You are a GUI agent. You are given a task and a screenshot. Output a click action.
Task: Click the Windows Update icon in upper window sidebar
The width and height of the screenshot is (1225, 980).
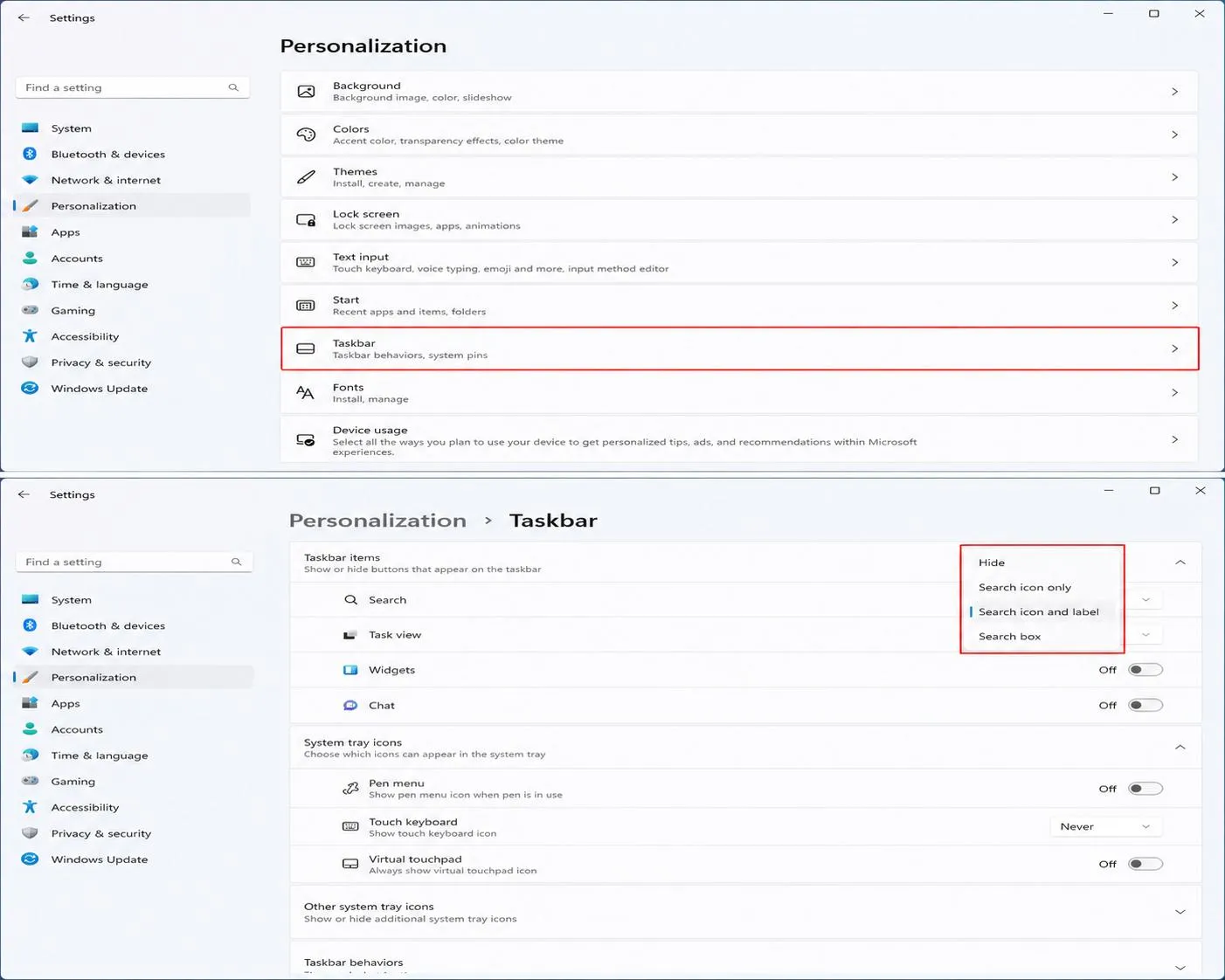[x=30, y=388]
